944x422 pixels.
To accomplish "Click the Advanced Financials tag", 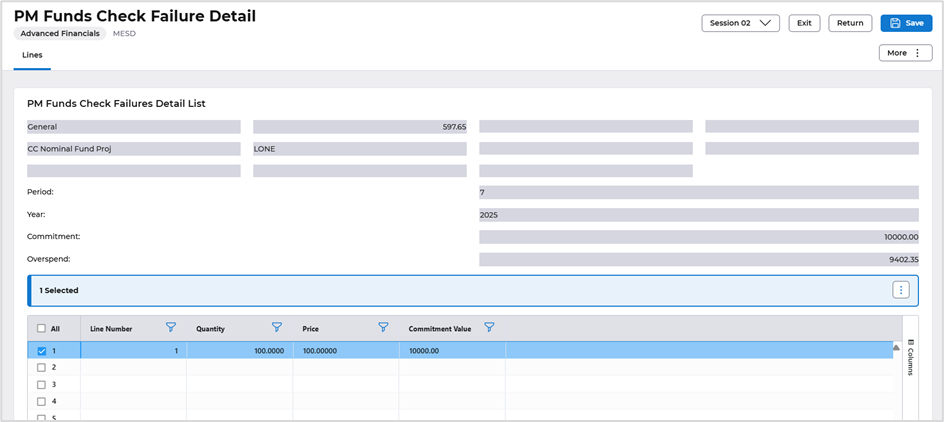I will pos(60,34).
